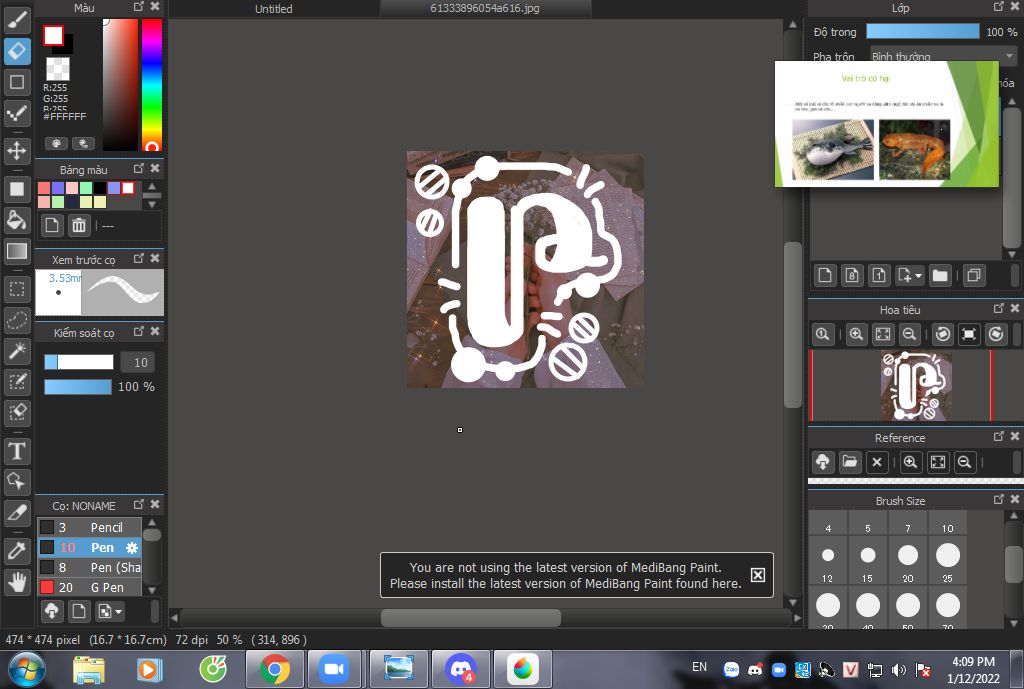
Task: Float the Màu color panel
Action: coord(138,7)
